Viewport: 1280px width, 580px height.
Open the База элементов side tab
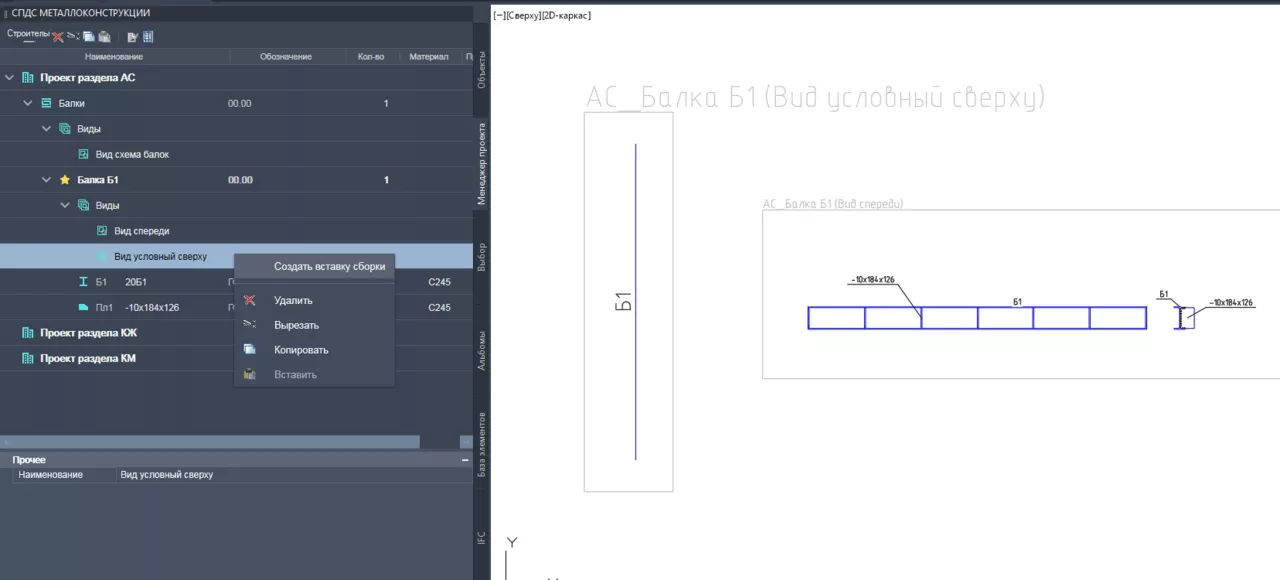click(482, 443)
